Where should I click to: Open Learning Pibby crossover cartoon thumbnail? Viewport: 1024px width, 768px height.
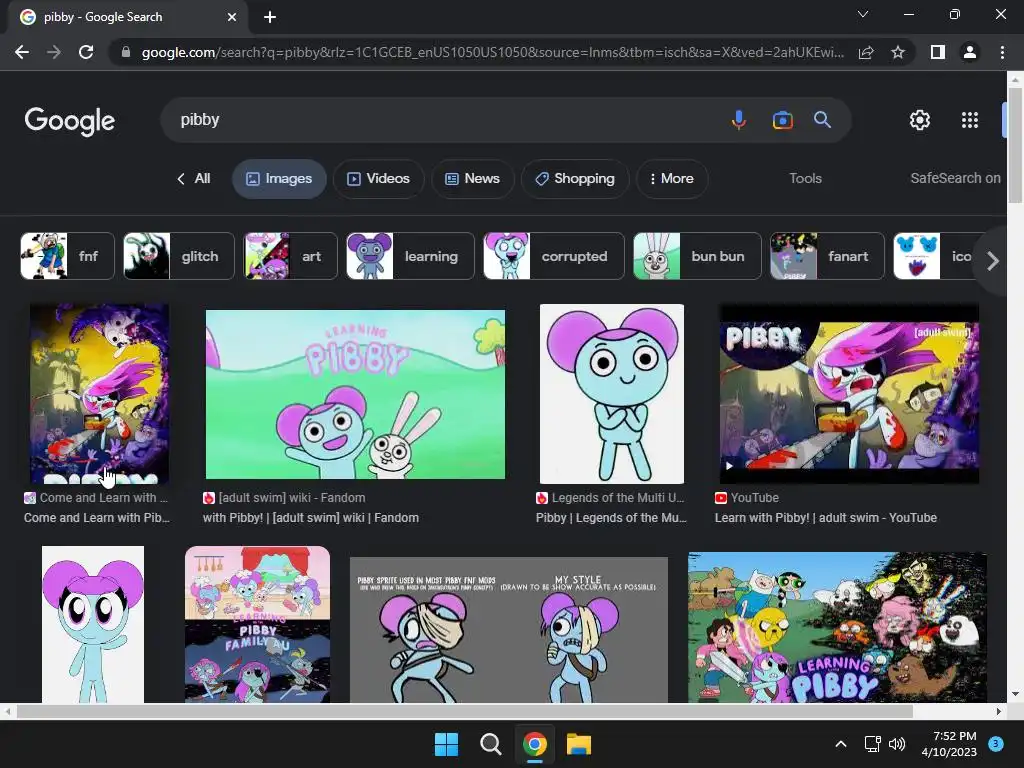[x=837, y=627]
